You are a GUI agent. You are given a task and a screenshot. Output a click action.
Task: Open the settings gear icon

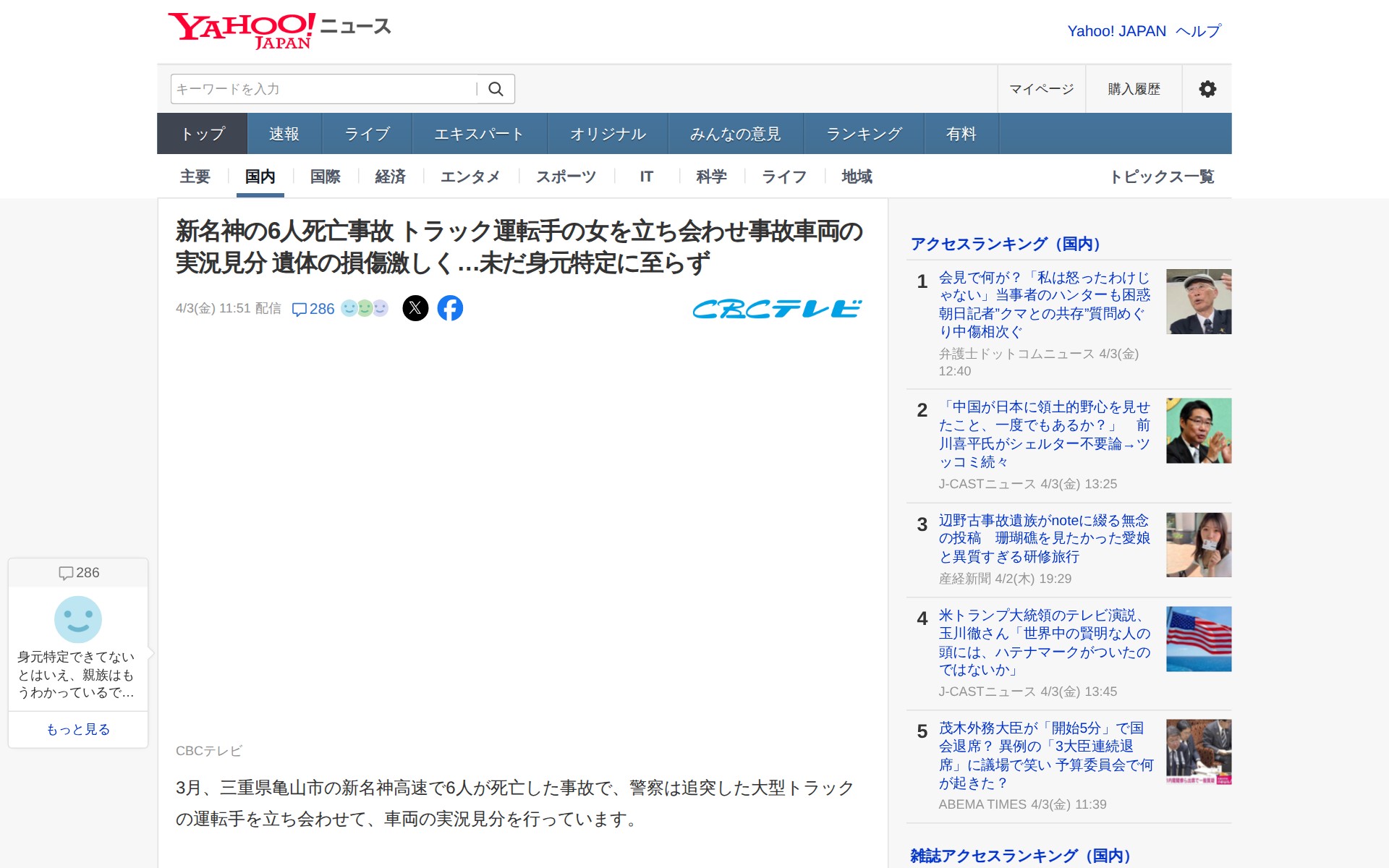(x=1207, y=89)
